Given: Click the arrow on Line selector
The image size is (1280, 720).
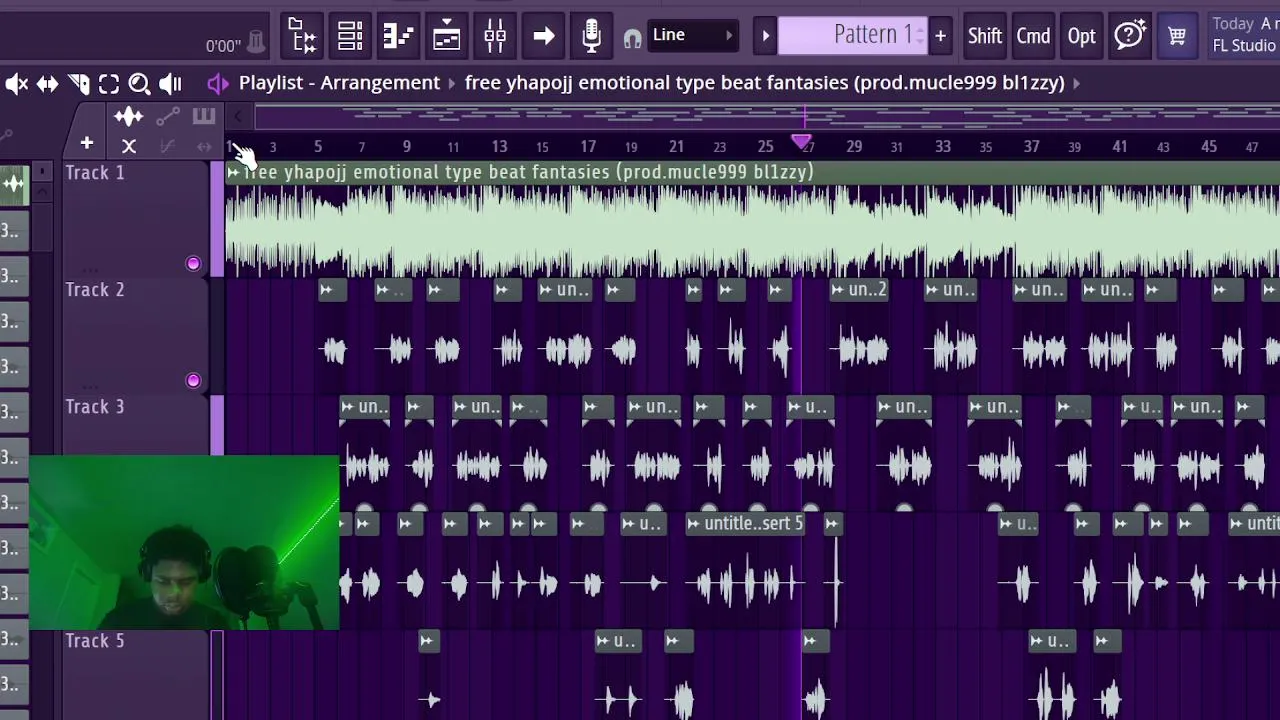Looking at the screenshot, I should coord(729,36).
